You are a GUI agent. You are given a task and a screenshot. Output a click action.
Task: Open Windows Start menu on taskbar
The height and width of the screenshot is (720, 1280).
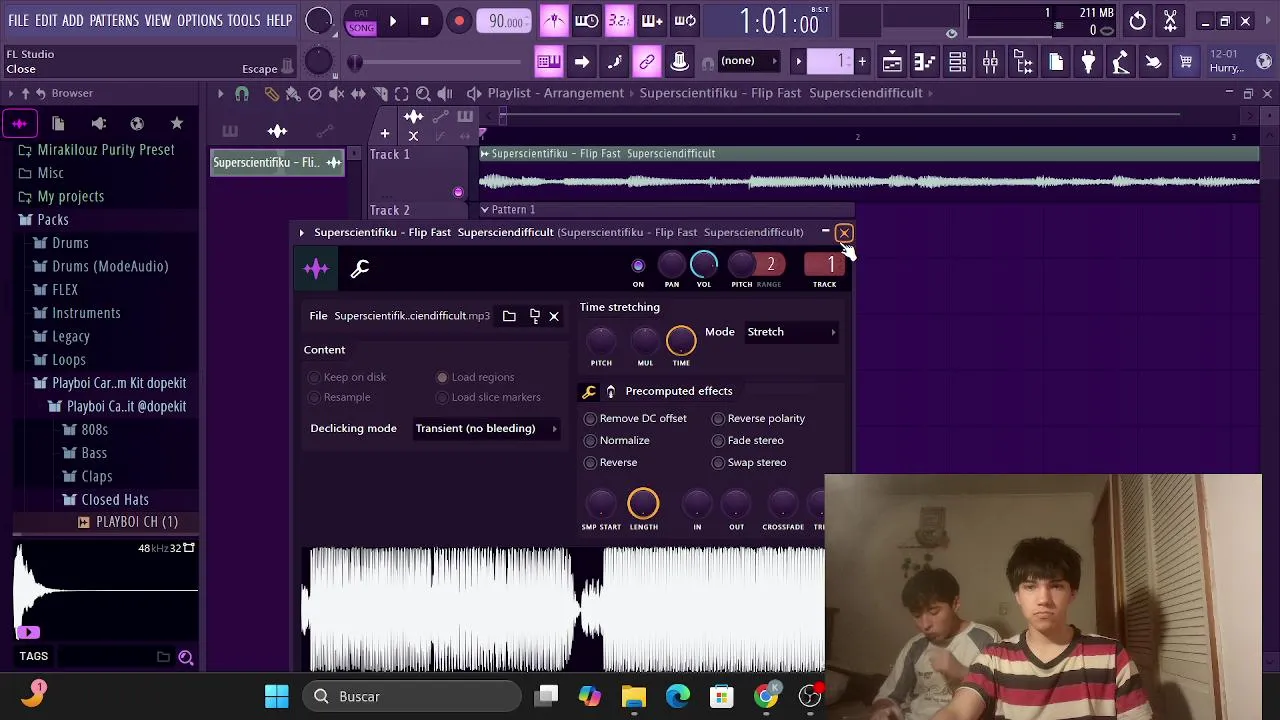[x=277, y=696]
